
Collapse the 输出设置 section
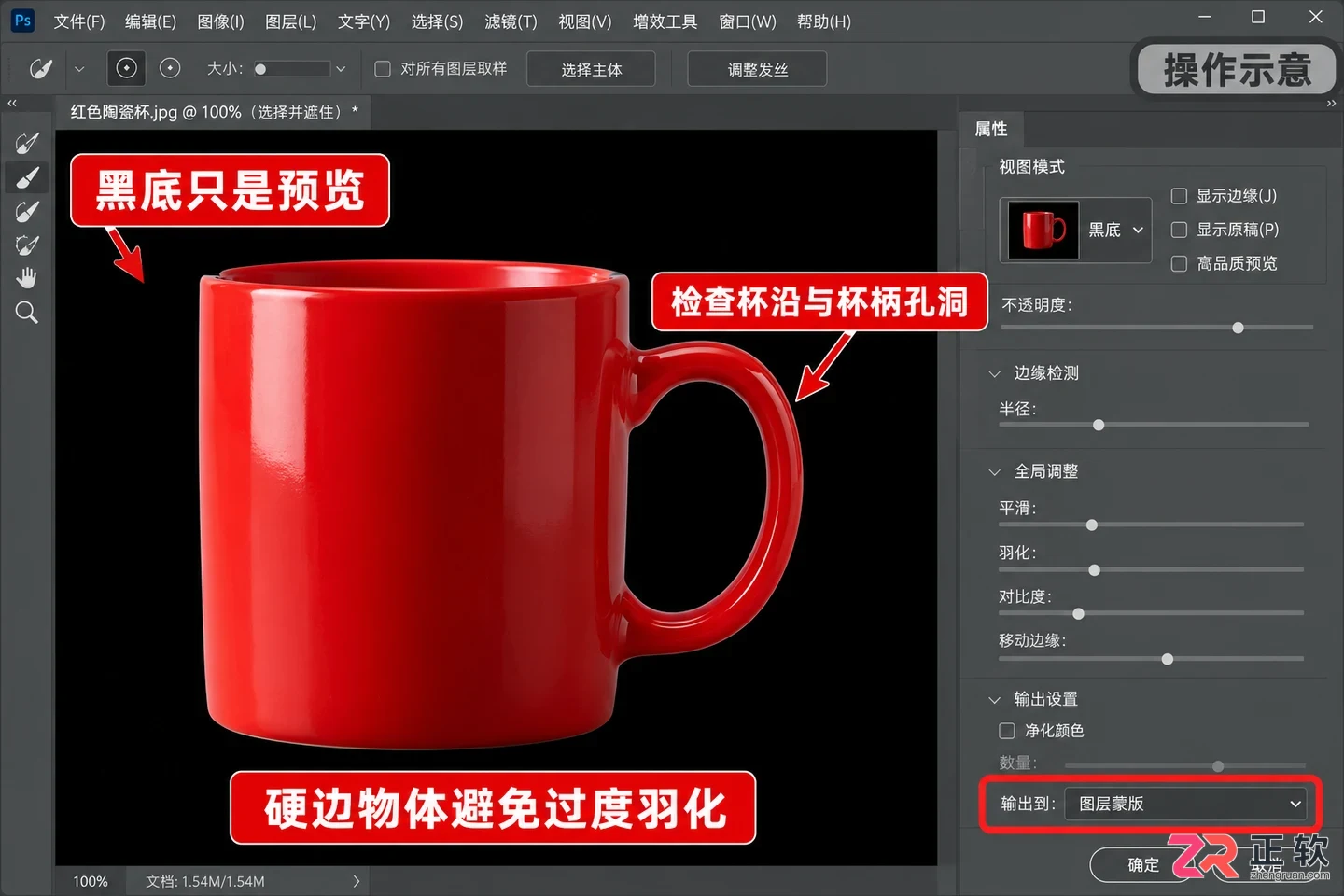click(x=994, y=699)
